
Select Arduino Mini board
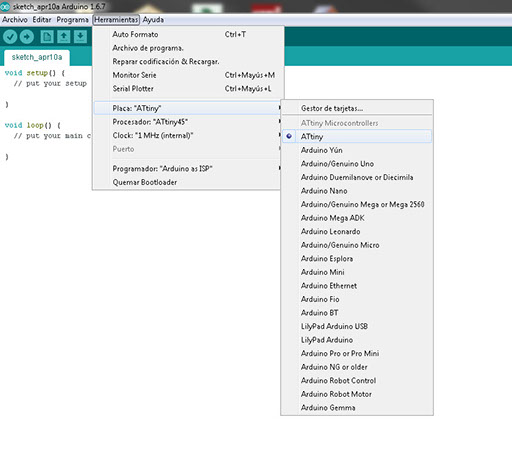click(x=356, y=272)
